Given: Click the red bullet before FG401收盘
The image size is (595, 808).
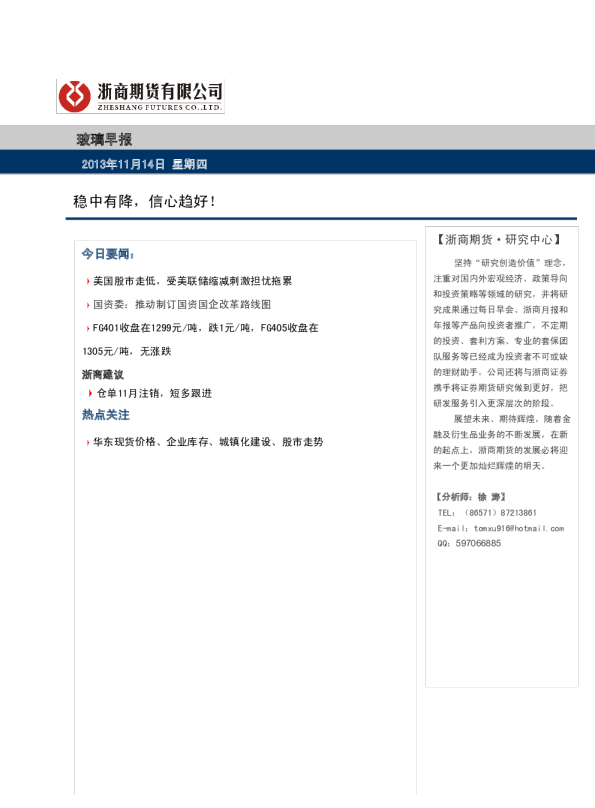Looking at the screenshot, I should [x=88, y=328].
